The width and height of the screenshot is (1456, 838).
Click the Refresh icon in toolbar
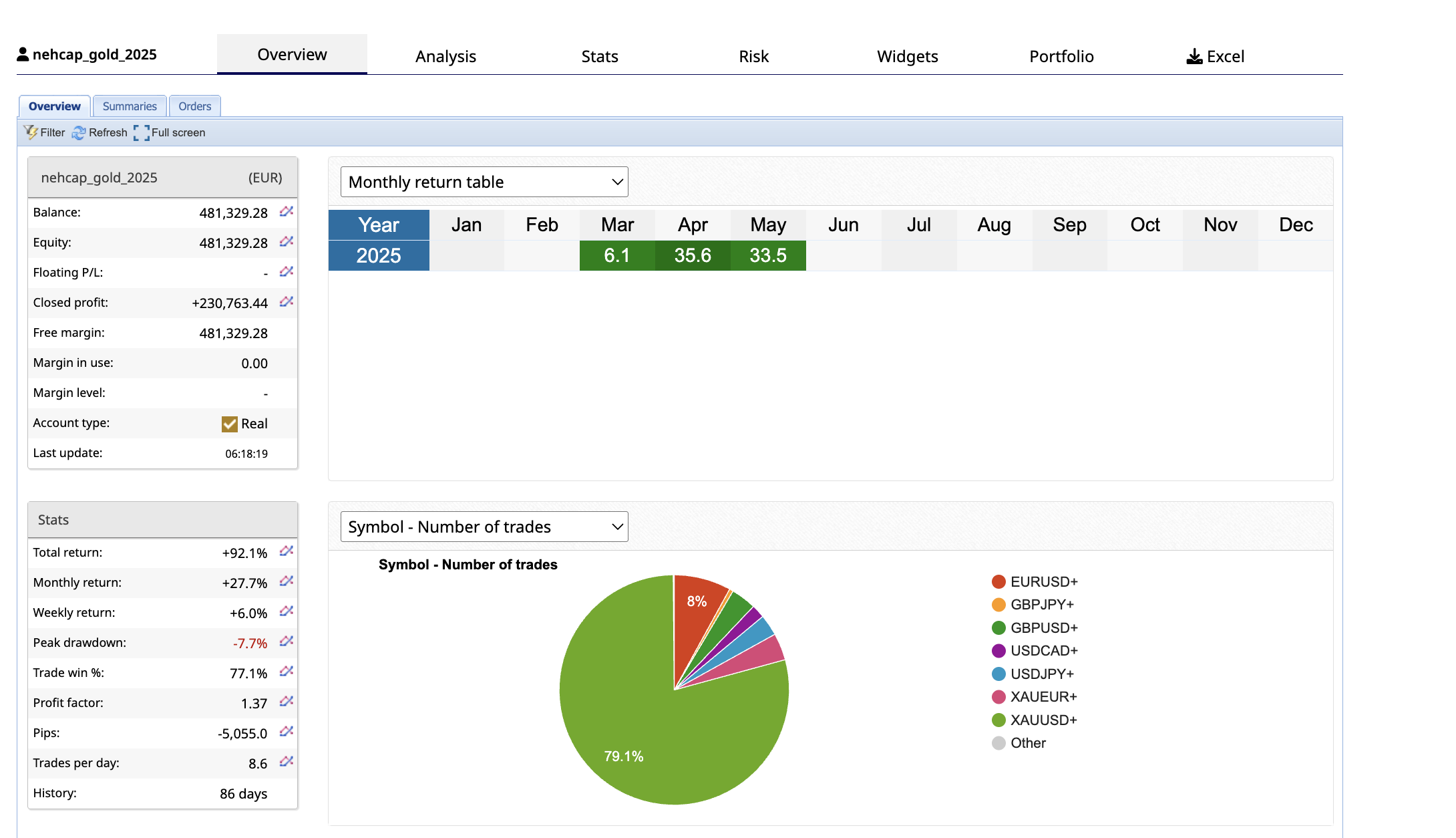[79, 133]
